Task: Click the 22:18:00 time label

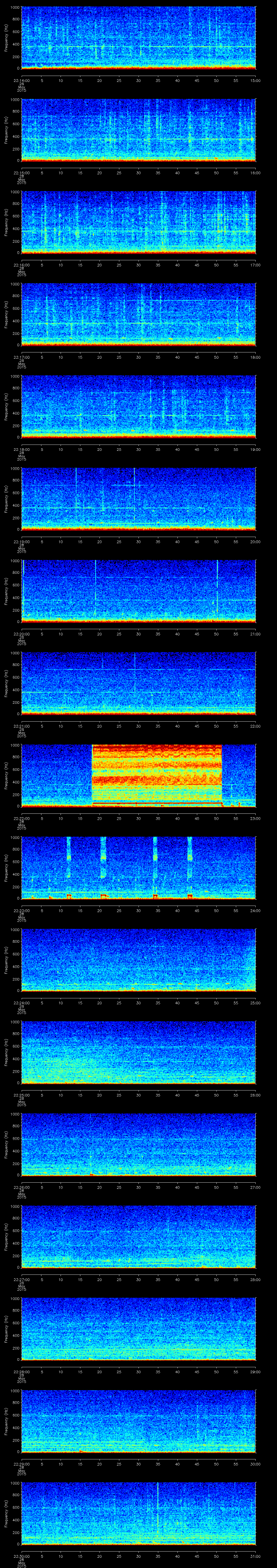Action: point(21,449)
